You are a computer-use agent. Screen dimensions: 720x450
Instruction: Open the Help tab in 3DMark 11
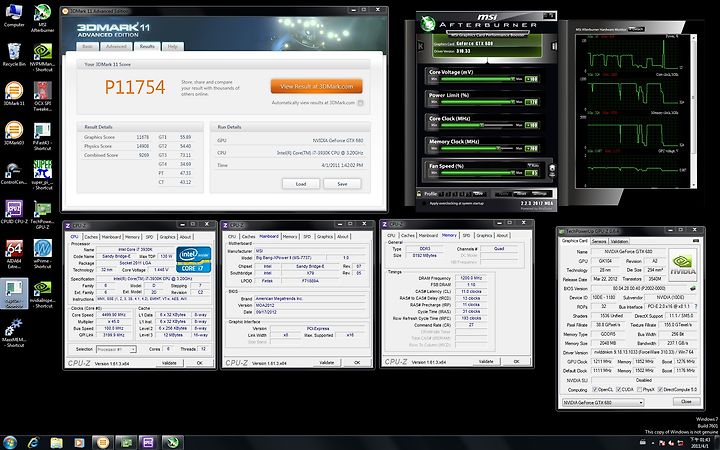pyautogui.click(x=172, y=46)
